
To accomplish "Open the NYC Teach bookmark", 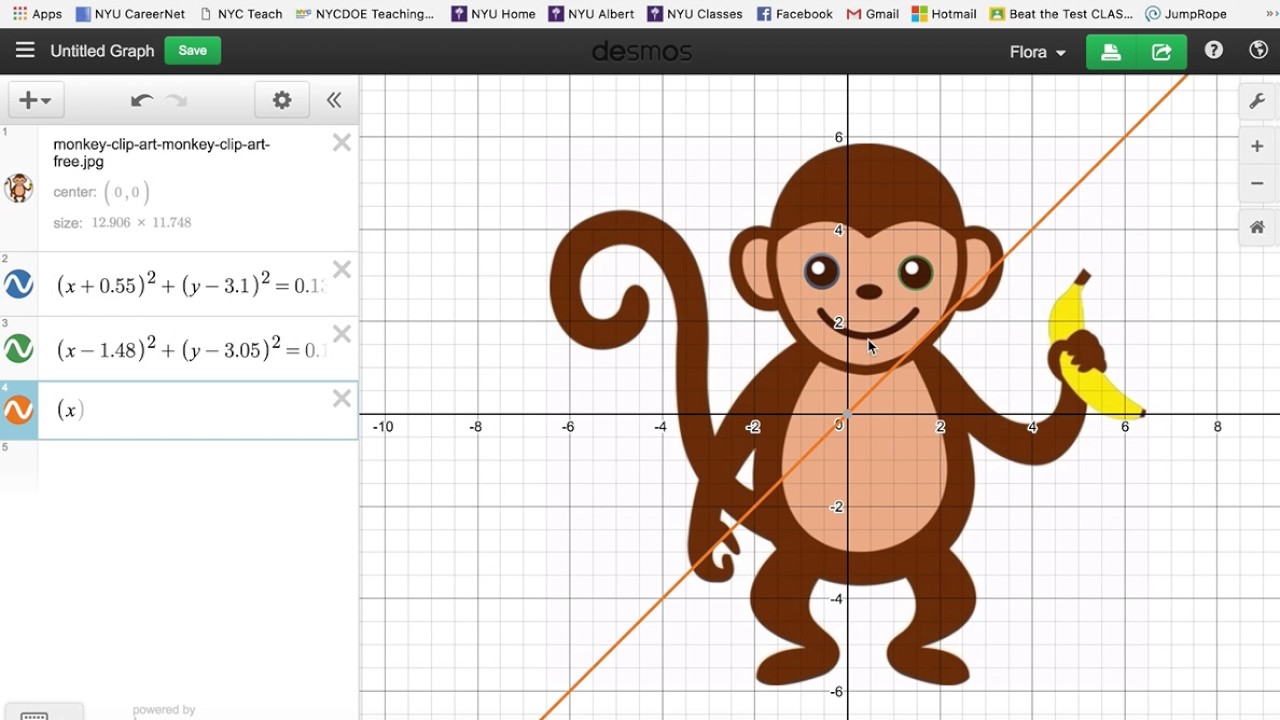I will (x=241, y=14).
